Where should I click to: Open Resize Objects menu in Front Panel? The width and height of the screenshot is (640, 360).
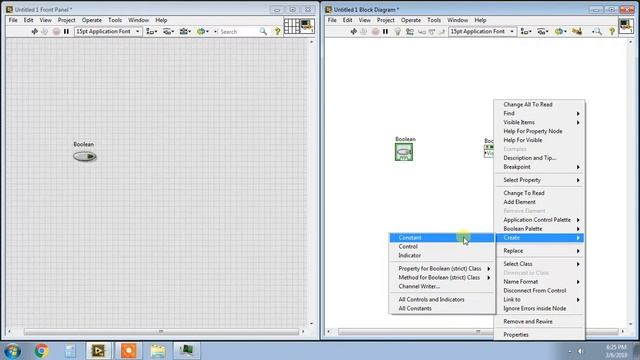[x=185, y=31]
